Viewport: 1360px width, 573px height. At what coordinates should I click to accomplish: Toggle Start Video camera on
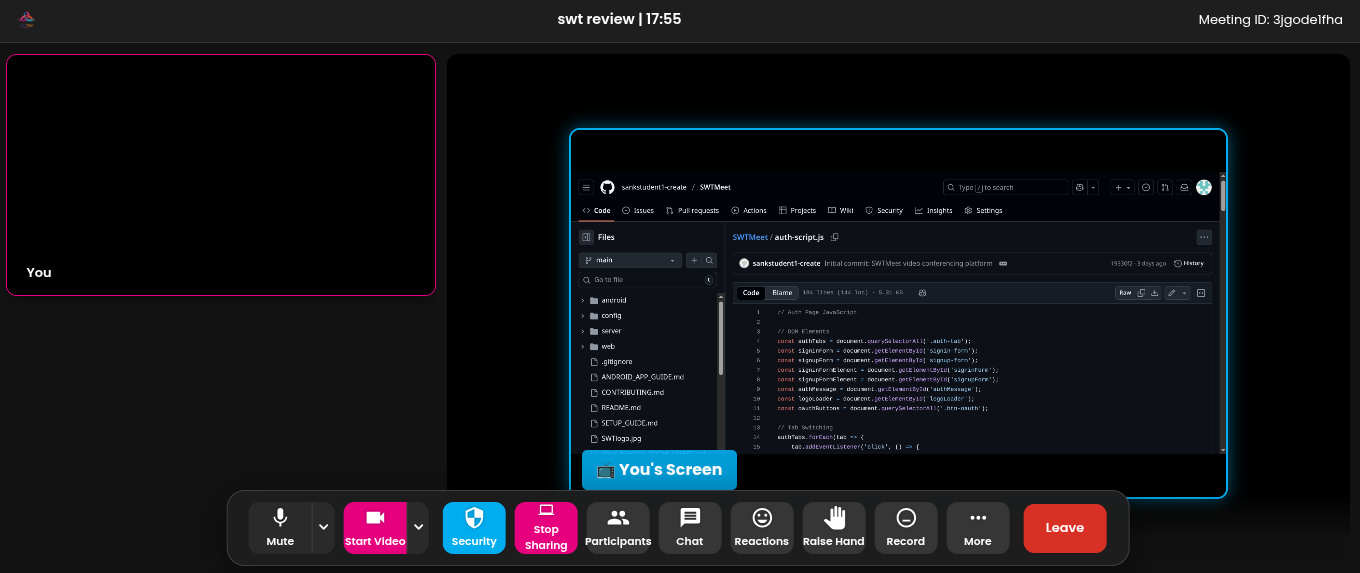(x=375, y=527)
